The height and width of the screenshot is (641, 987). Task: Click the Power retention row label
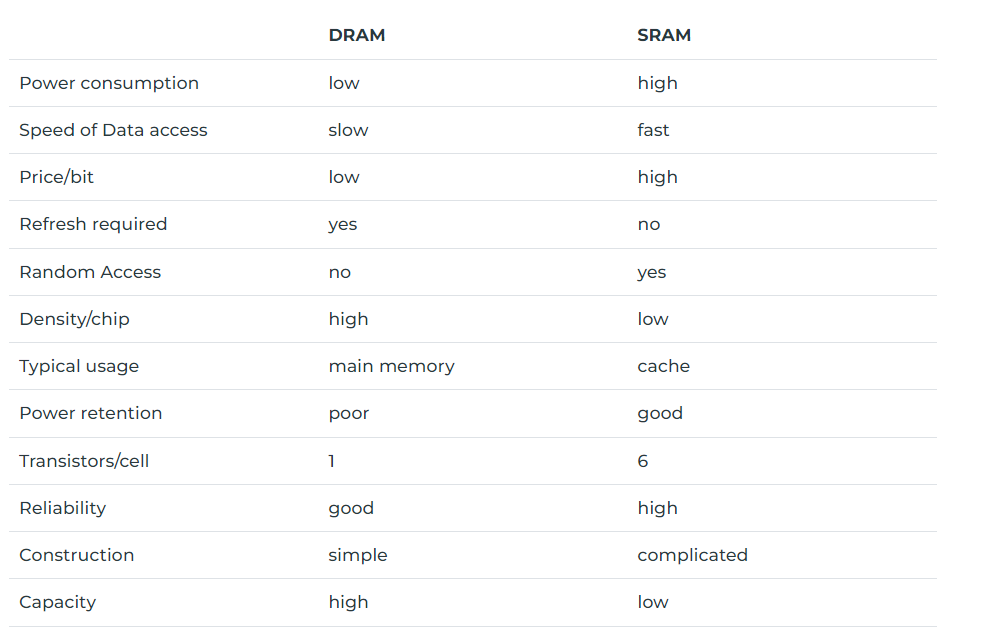(90, 413)
